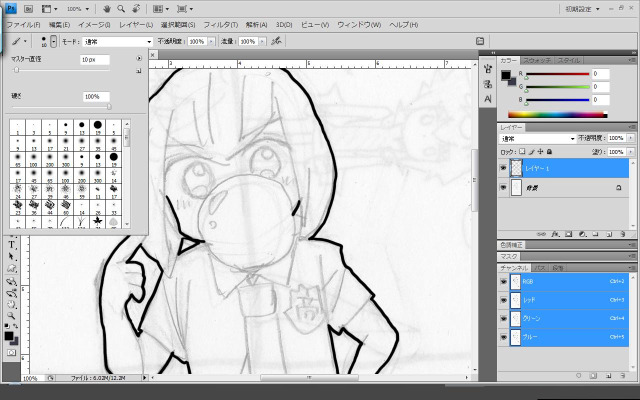Select the グリーン channel row
The height and width of the screenshot is (400, 640).
click(x=565, y=318)
